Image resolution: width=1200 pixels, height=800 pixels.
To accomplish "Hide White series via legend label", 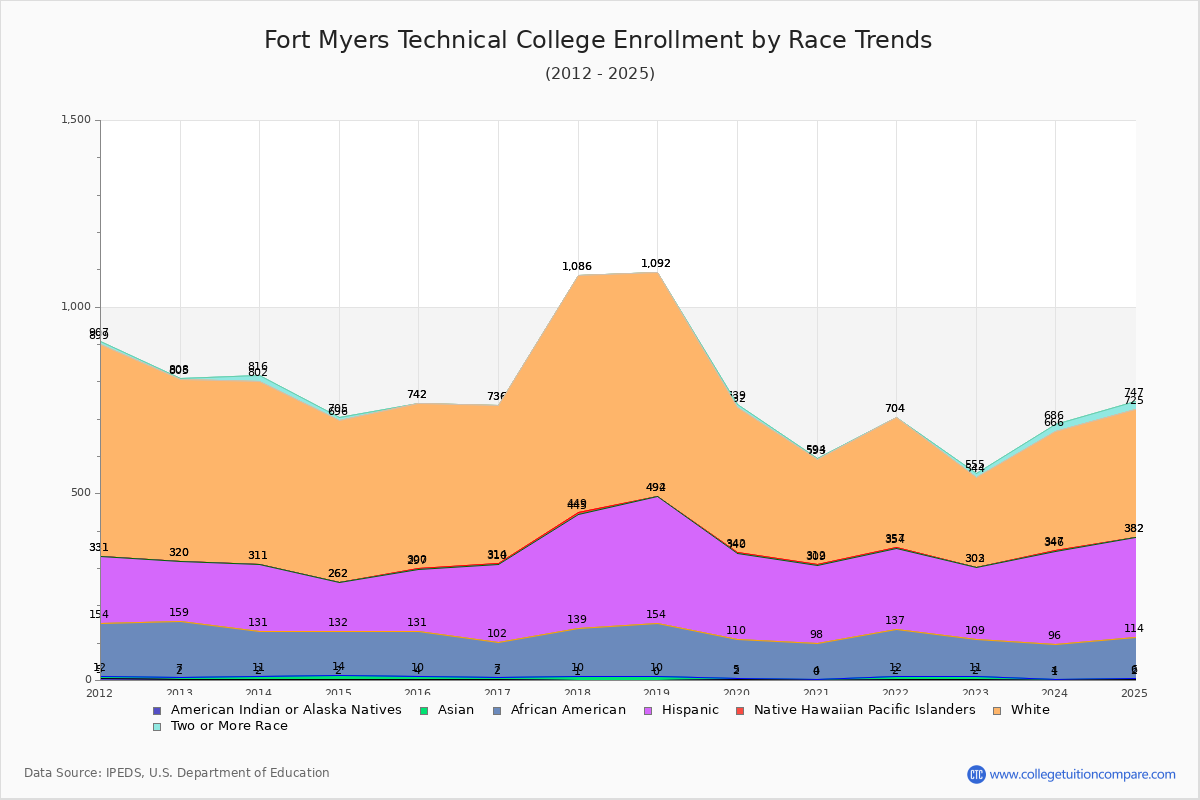I will coord(1031,710).
